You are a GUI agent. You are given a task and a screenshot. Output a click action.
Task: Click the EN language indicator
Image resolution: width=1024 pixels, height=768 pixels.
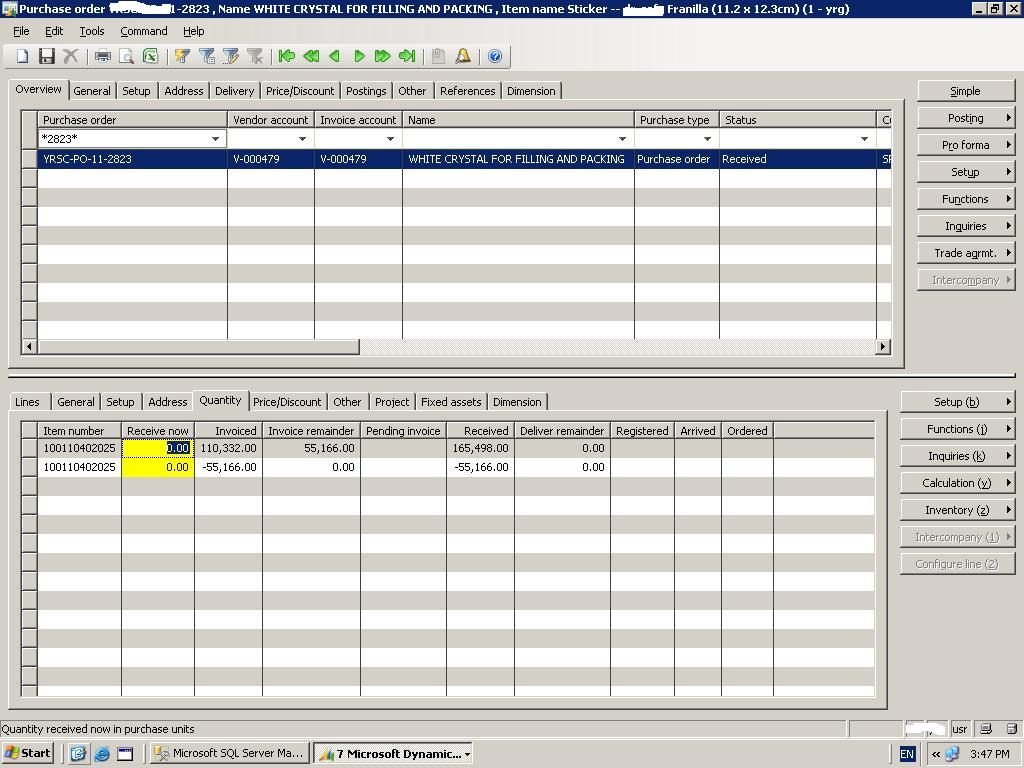click(x=907, y=754)
